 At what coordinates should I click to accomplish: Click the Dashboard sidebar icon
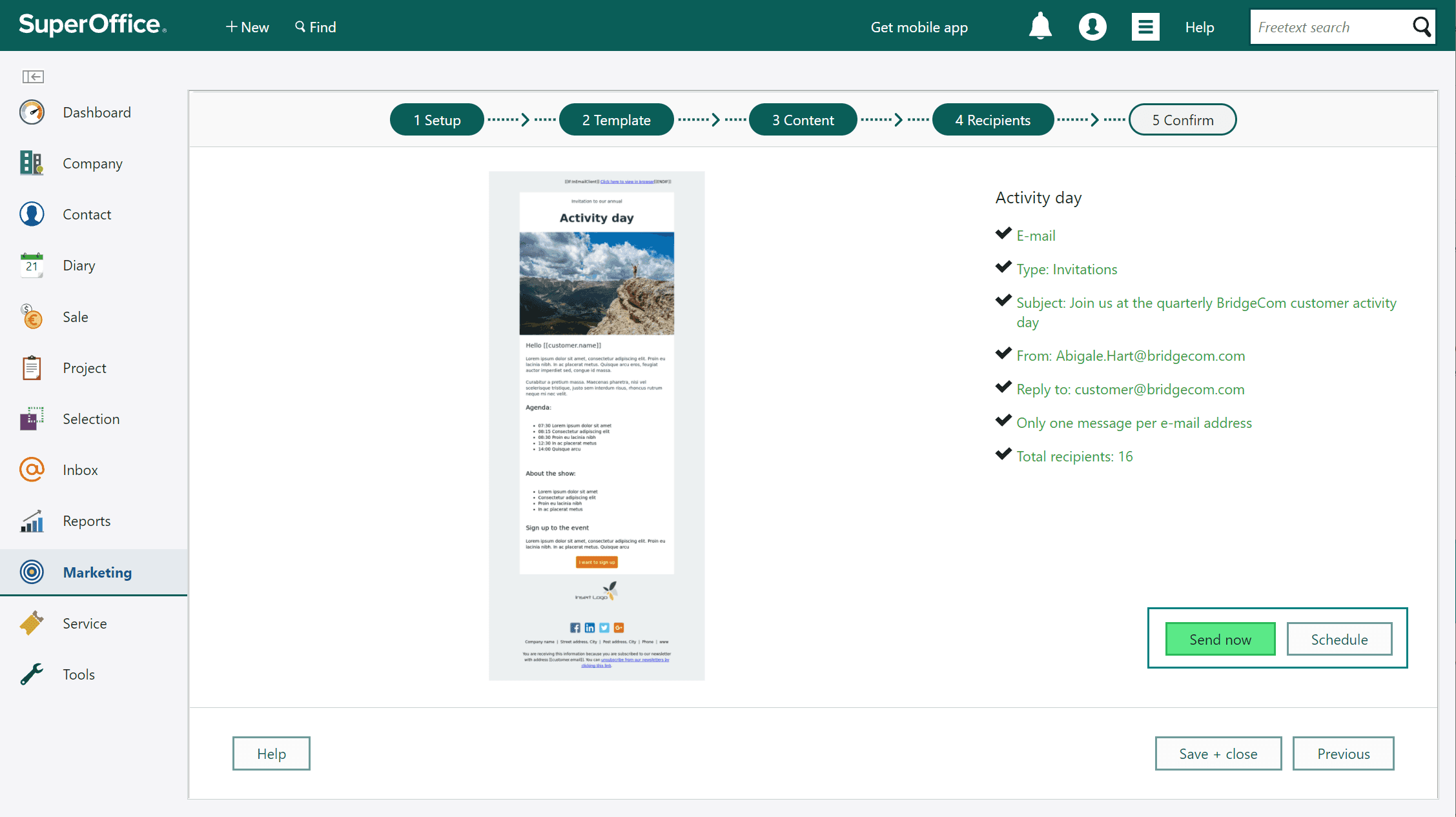point(33,112)
